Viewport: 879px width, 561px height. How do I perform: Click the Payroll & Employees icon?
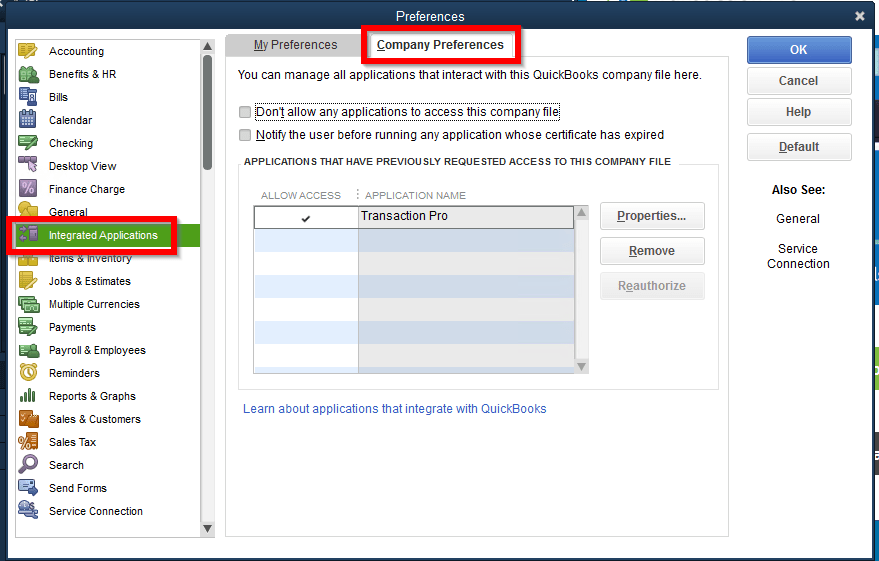[29, 350]
